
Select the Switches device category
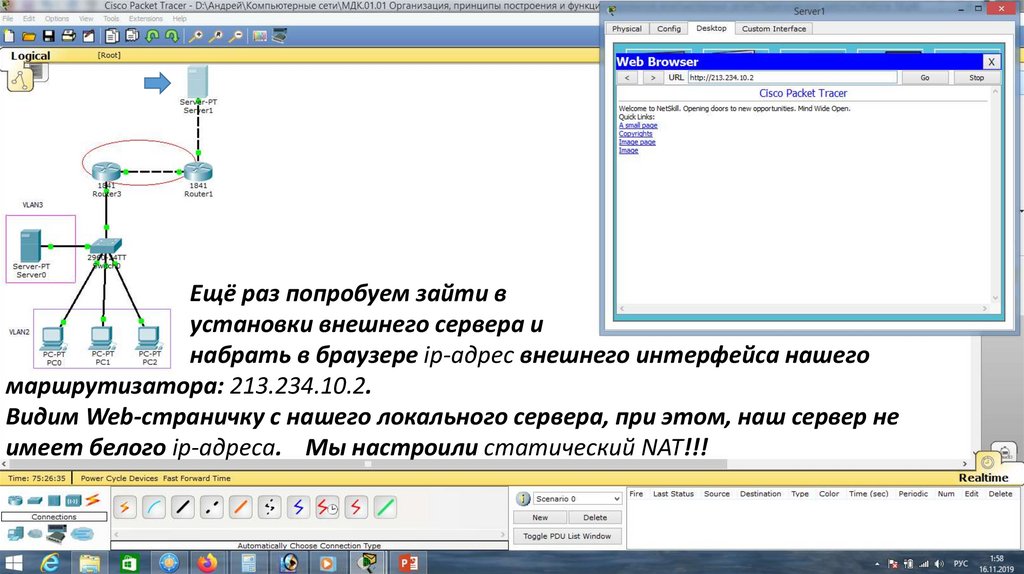[x=35, y=501]
